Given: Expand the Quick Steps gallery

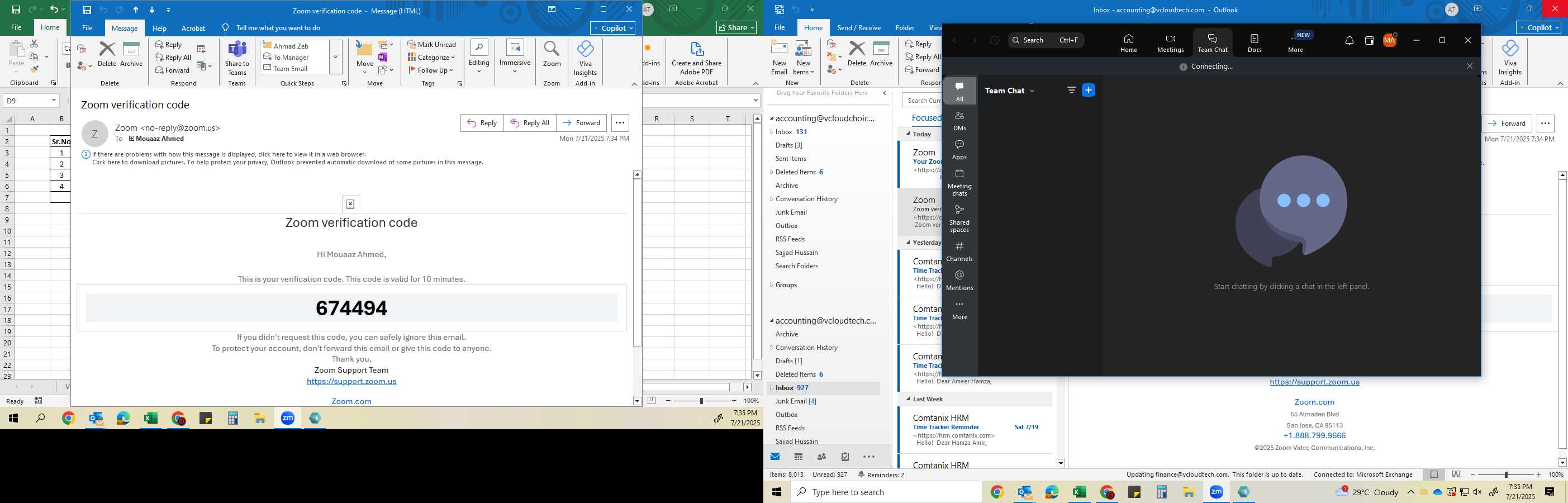Looking at the screenshot, I should point(335,56).
